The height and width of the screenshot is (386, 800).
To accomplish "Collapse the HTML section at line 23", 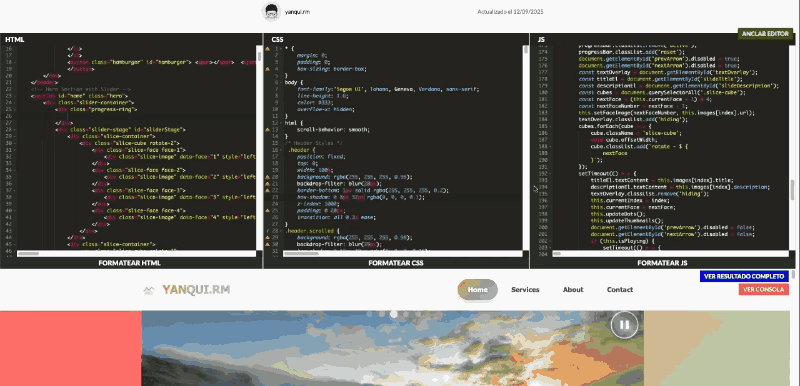I will coord(15,96).
